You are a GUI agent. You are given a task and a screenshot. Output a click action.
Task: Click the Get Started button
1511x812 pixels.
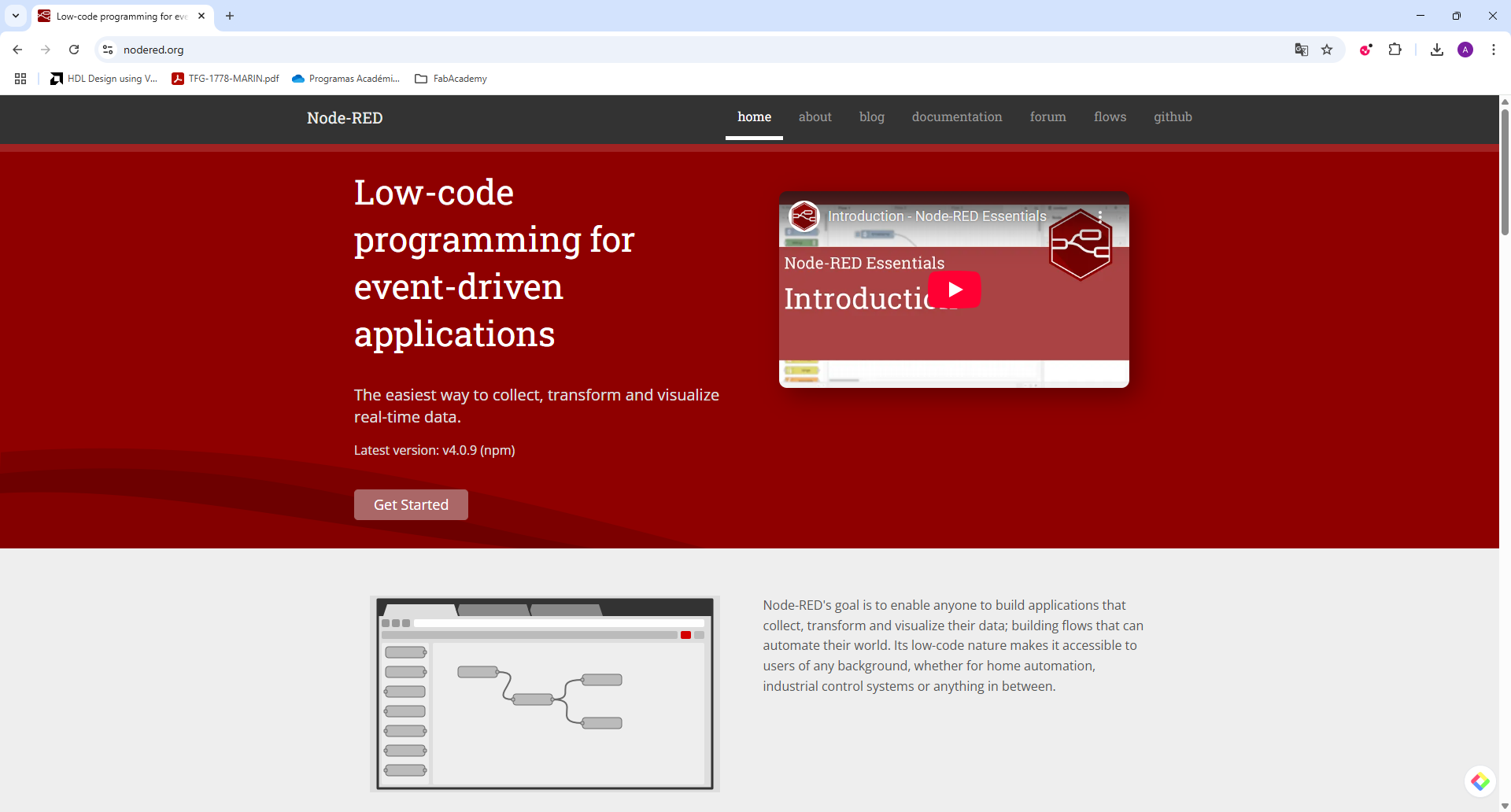pos(411,505)
